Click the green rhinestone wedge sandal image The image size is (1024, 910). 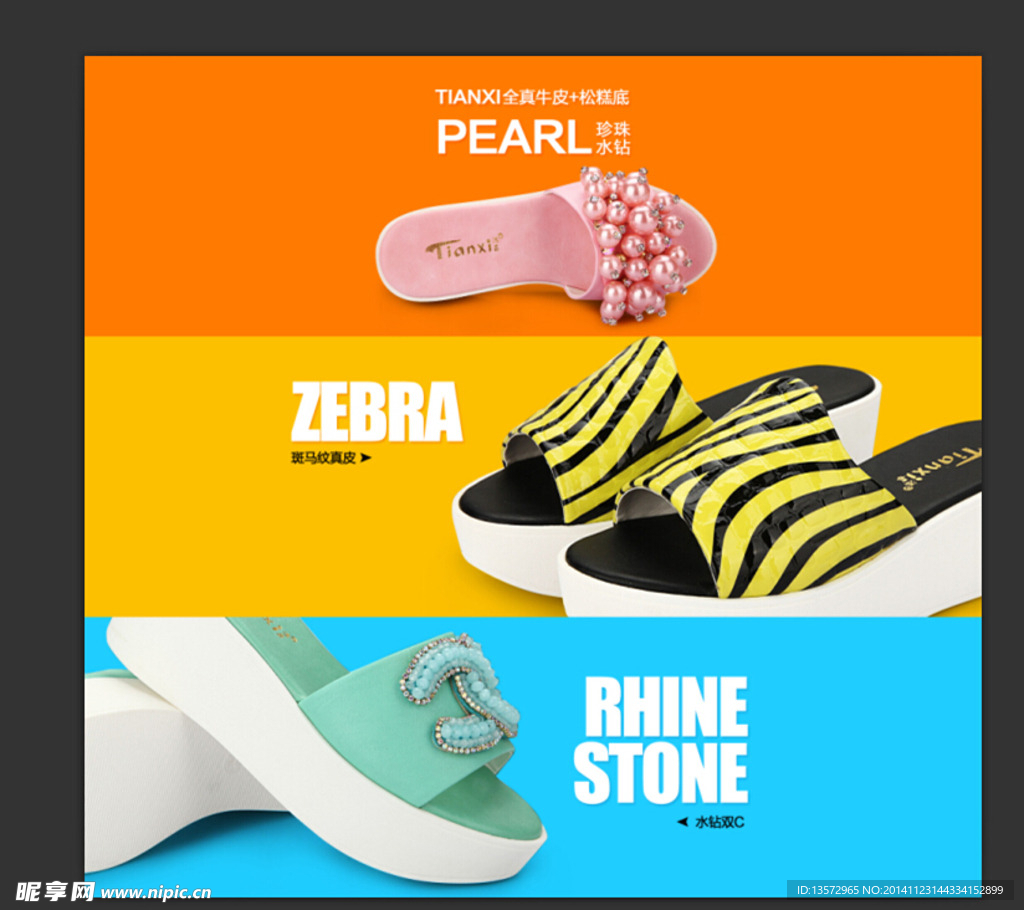pyautogui.click(x=315, y=749)
